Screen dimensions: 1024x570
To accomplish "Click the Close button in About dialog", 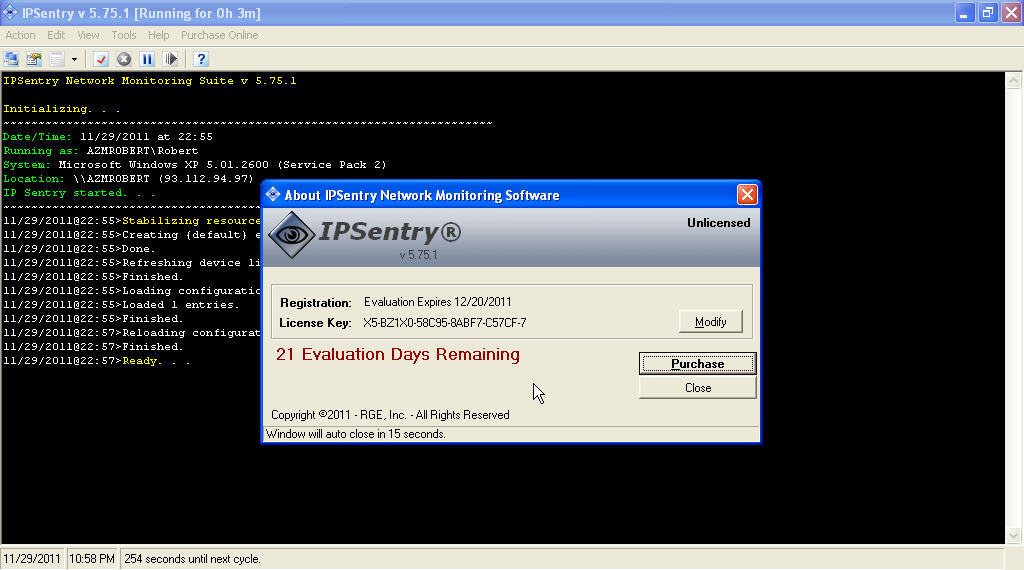I will [697, 388].
